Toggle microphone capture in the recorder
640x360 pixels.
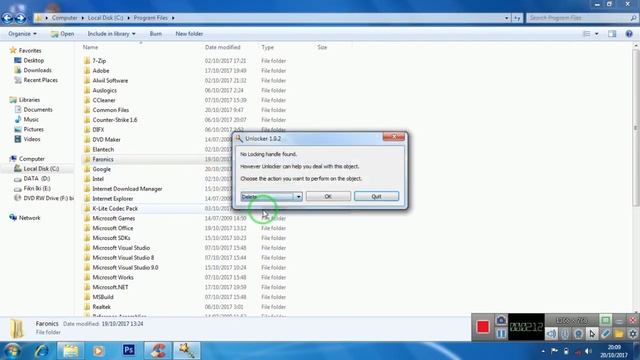click(565, 334)
